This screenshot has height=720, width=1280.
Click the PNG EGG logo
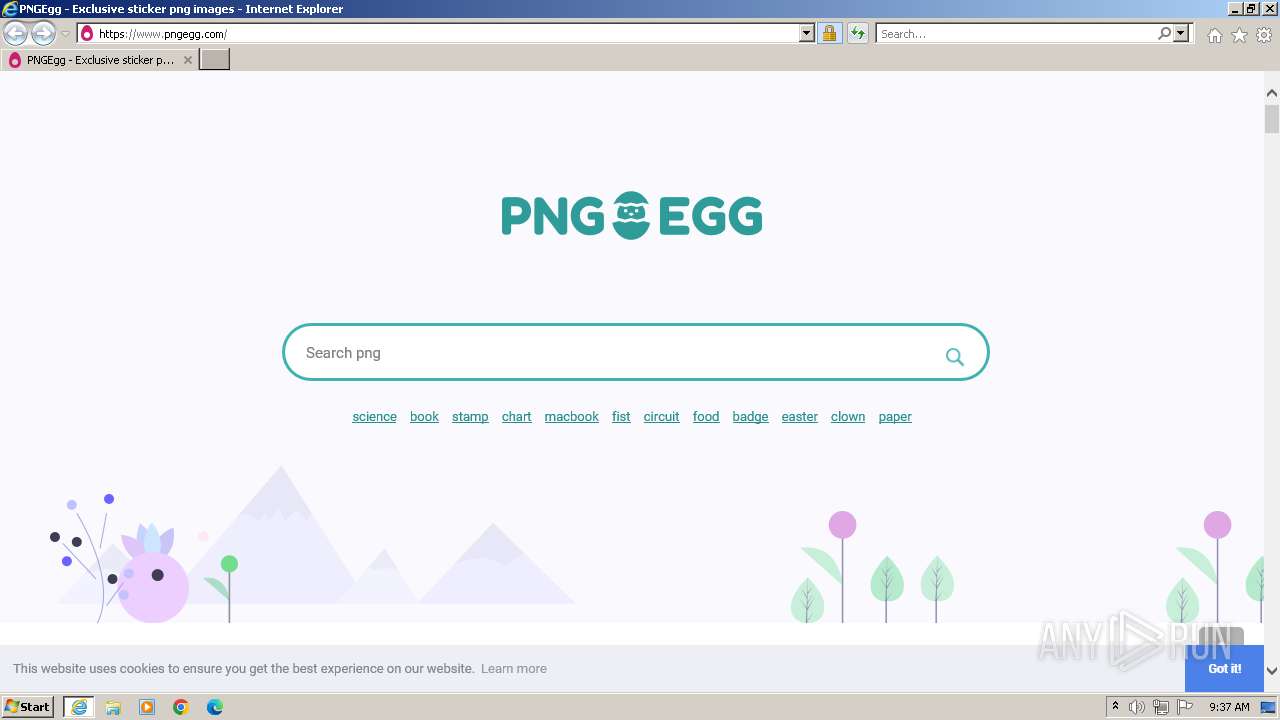[632, 215]
